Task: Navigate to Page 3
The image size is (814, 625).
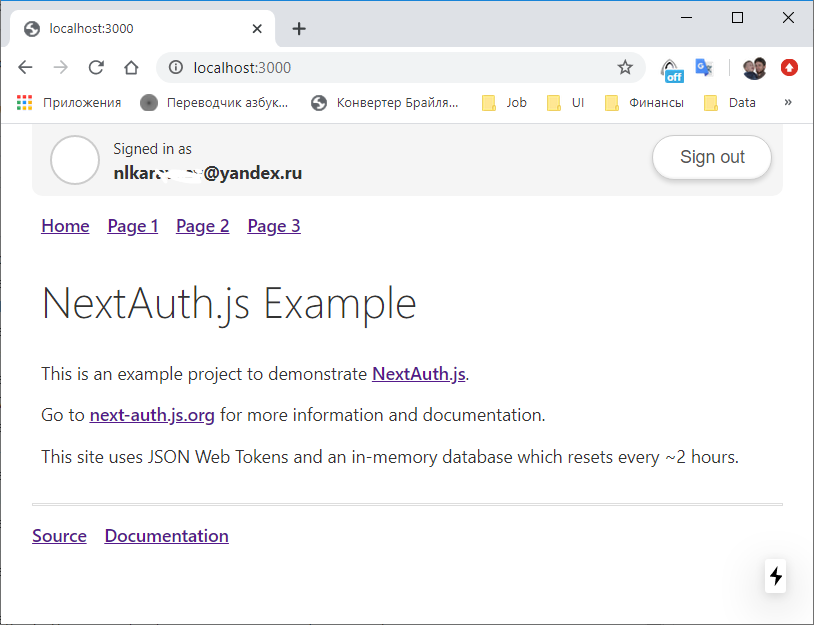Action: click(x=274, y=226)
